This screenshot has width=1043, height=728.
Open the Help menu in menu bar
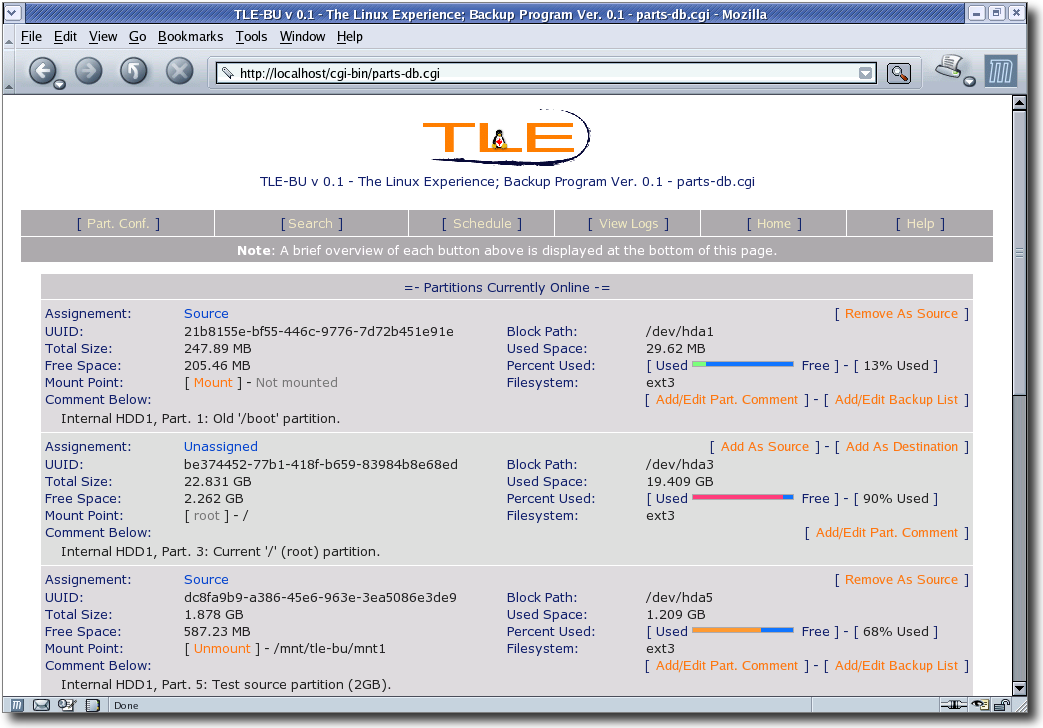(349, 37)
